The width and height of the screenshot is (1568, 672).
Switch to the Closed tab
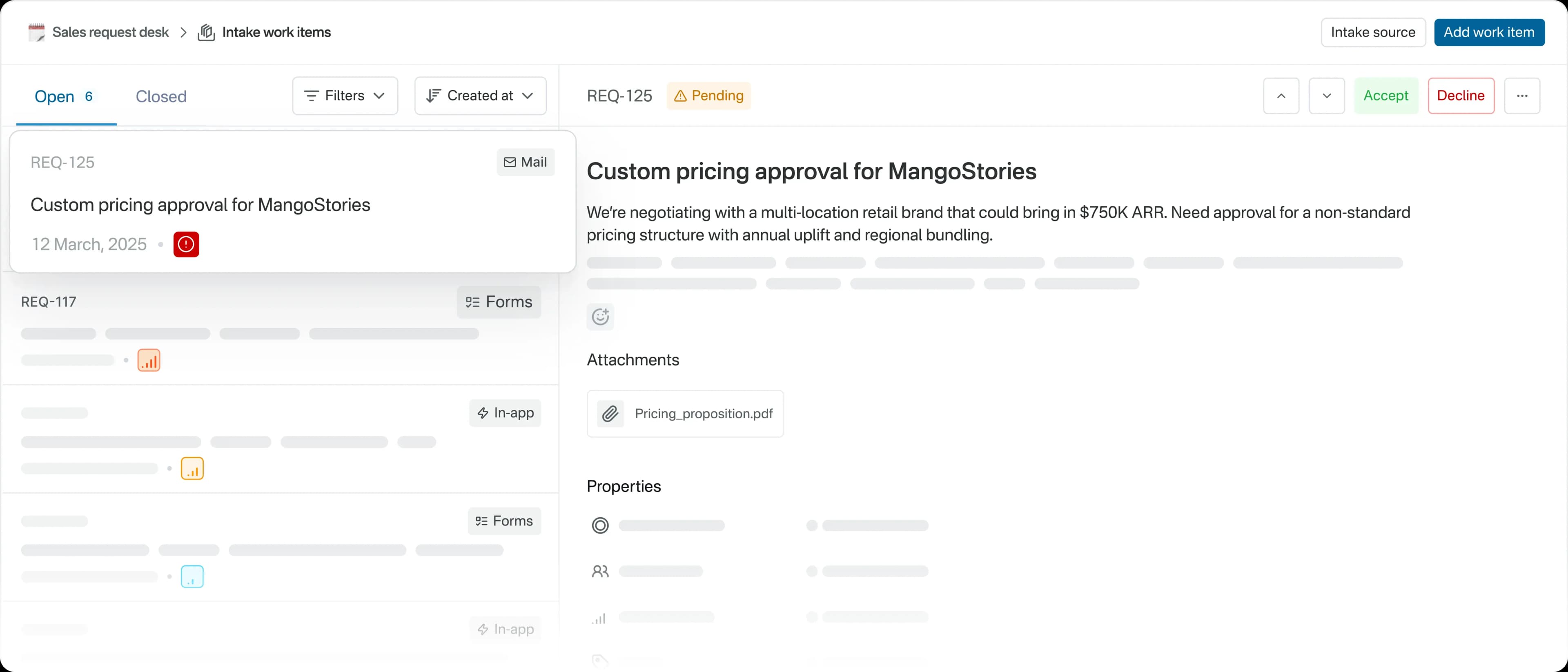pos(161,96)
